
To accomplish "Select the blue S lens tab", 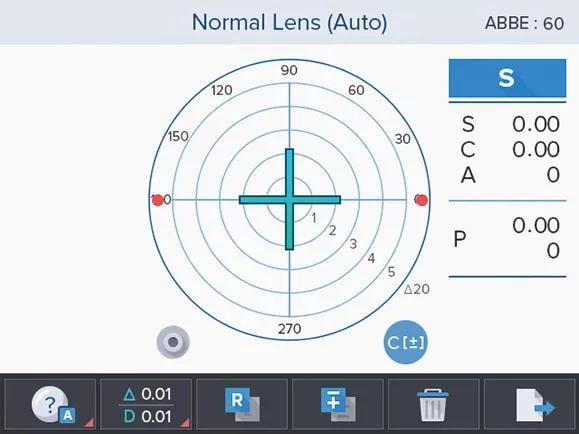I will (x=507, y=78).
